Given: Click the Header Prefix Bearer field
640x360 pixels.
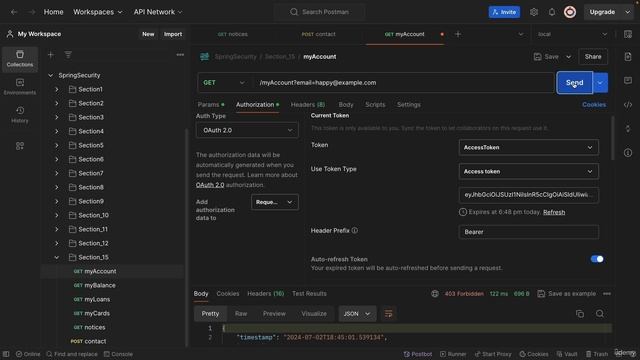Looking at the screenshot, I should [529, 232].
